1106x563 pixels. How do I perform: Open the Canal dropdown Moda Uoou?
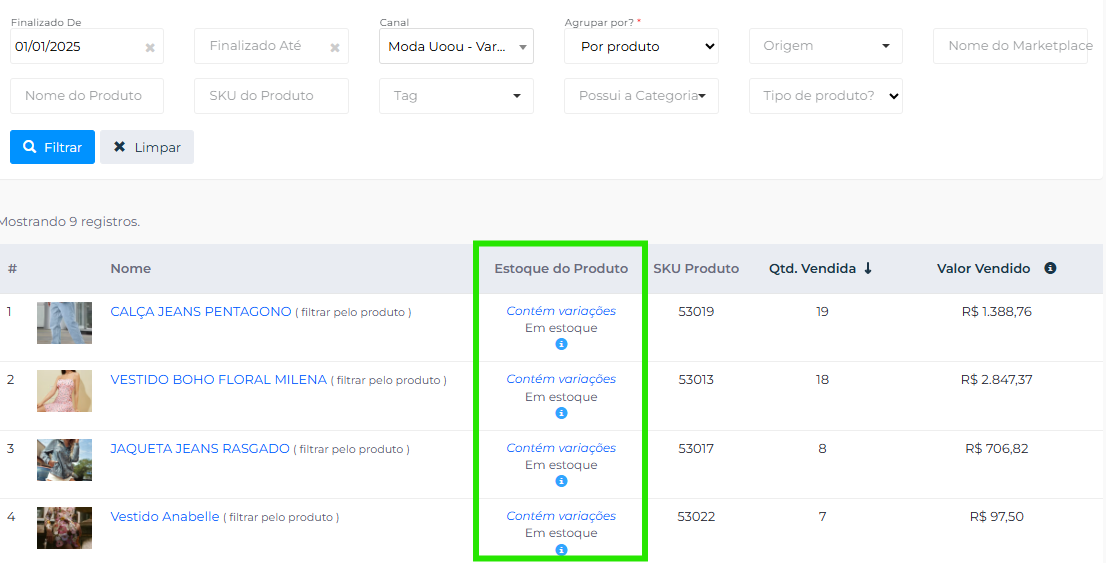456,46
